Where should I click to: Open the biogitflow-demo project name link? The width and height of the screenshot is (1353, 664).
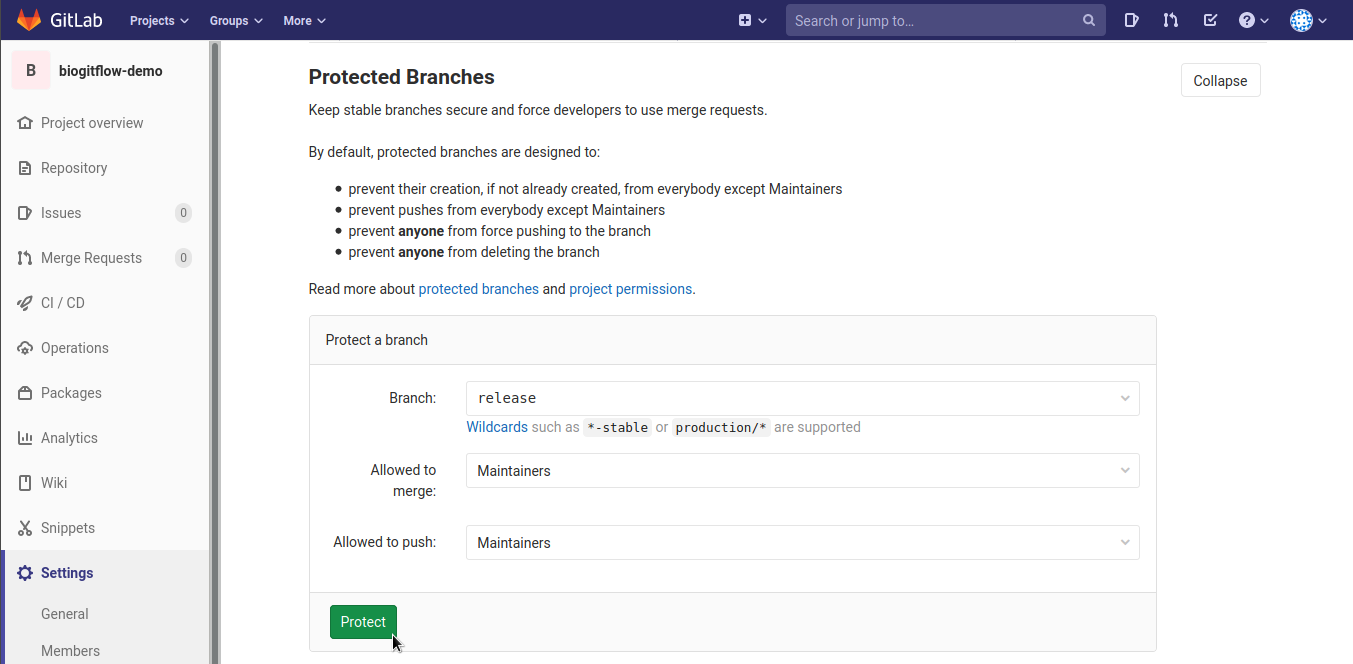coord(110,71)
